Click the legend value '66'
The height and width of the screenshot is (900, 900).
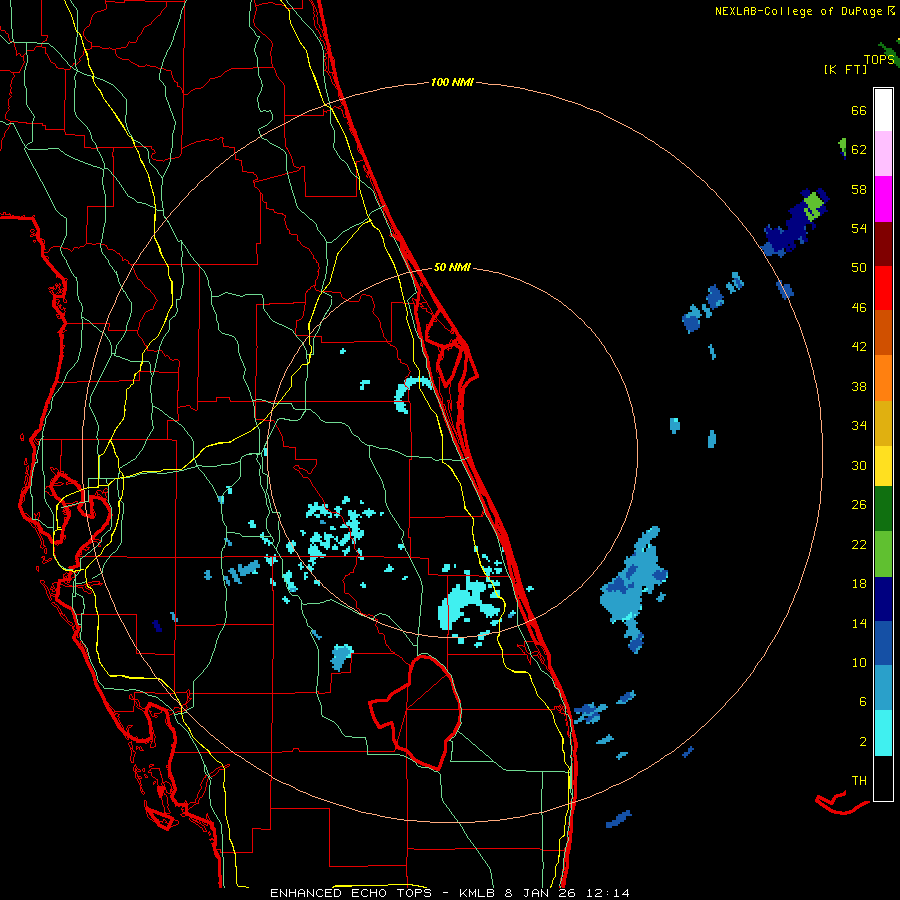point(859,110)
